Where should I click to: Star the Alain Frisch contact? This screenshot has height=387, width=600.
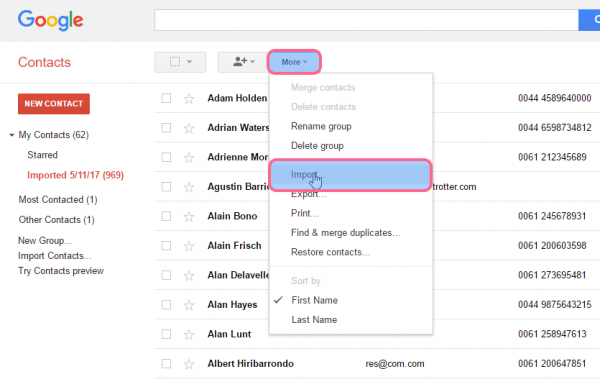pyautogui.click(x=189, y=246)
